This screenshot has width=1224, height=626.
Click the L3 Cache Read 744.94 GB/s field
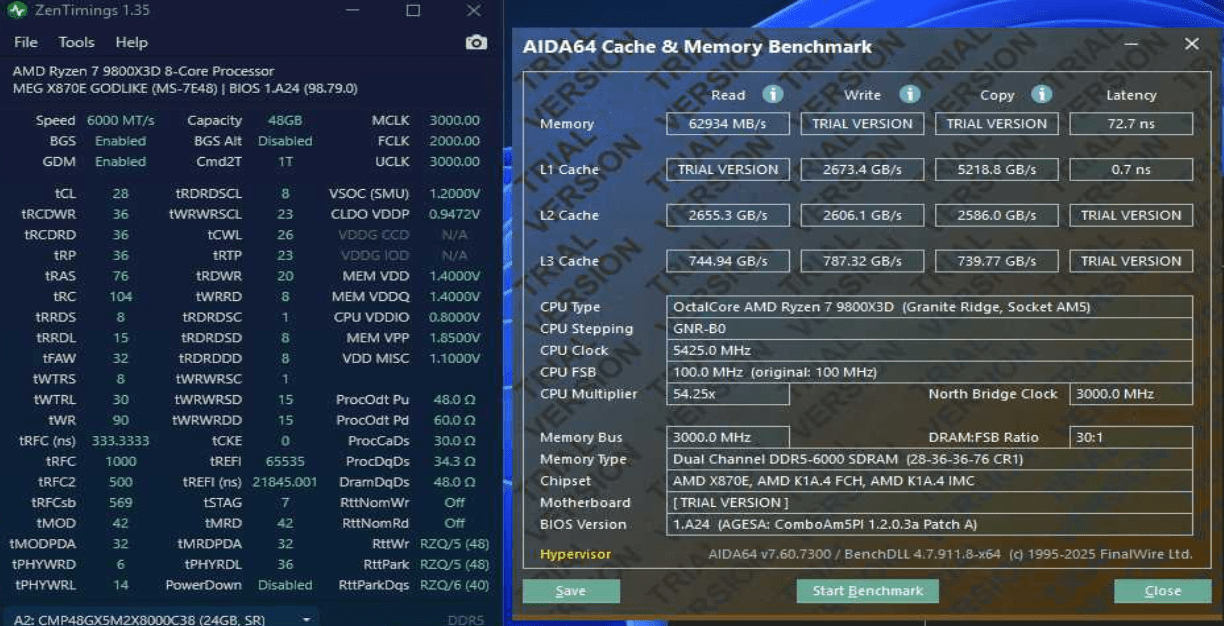(x=728, y=261)
